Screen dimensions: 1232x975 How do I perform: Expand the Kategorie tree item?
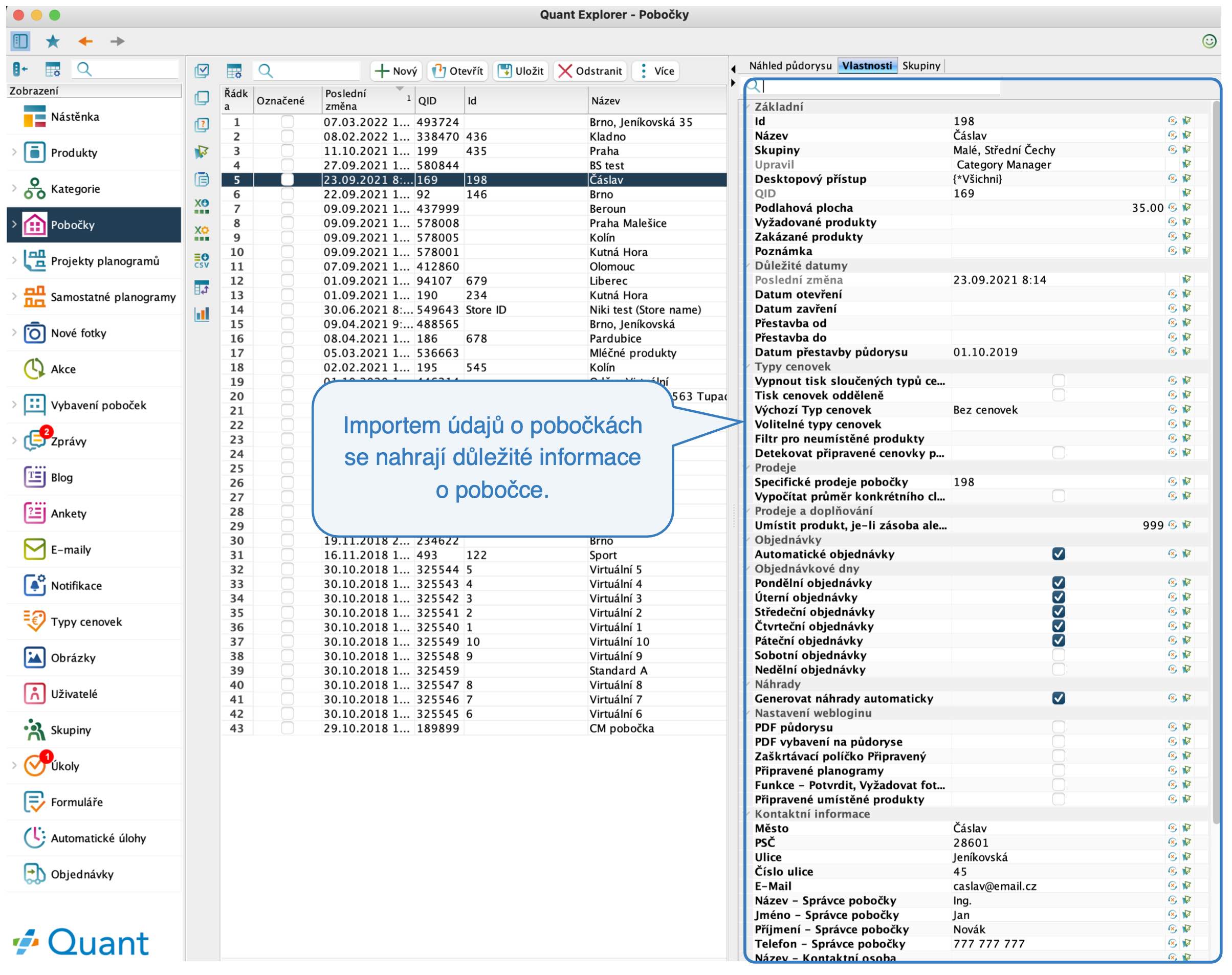click(x=14, y=188)
